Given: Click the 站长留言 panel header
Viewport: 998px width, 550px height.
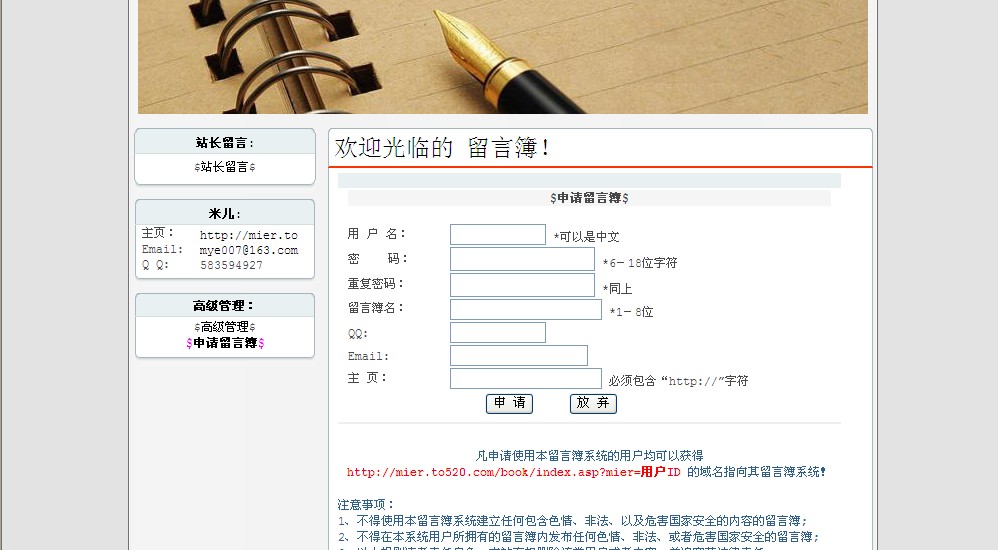Looking at the screenshot, I should pyautogui.click(x=225, y=143).
